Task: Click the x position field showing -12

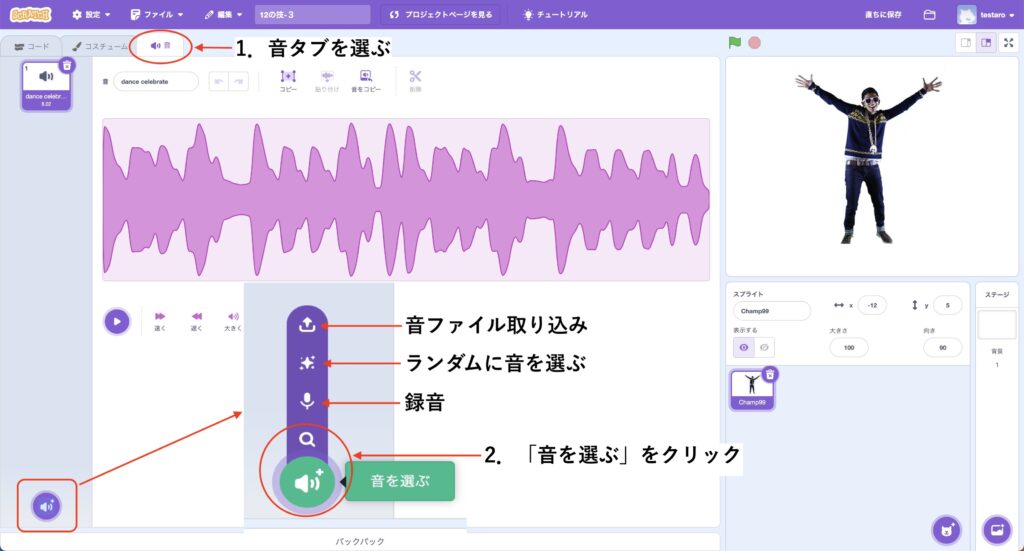Action: pos(872,305)
